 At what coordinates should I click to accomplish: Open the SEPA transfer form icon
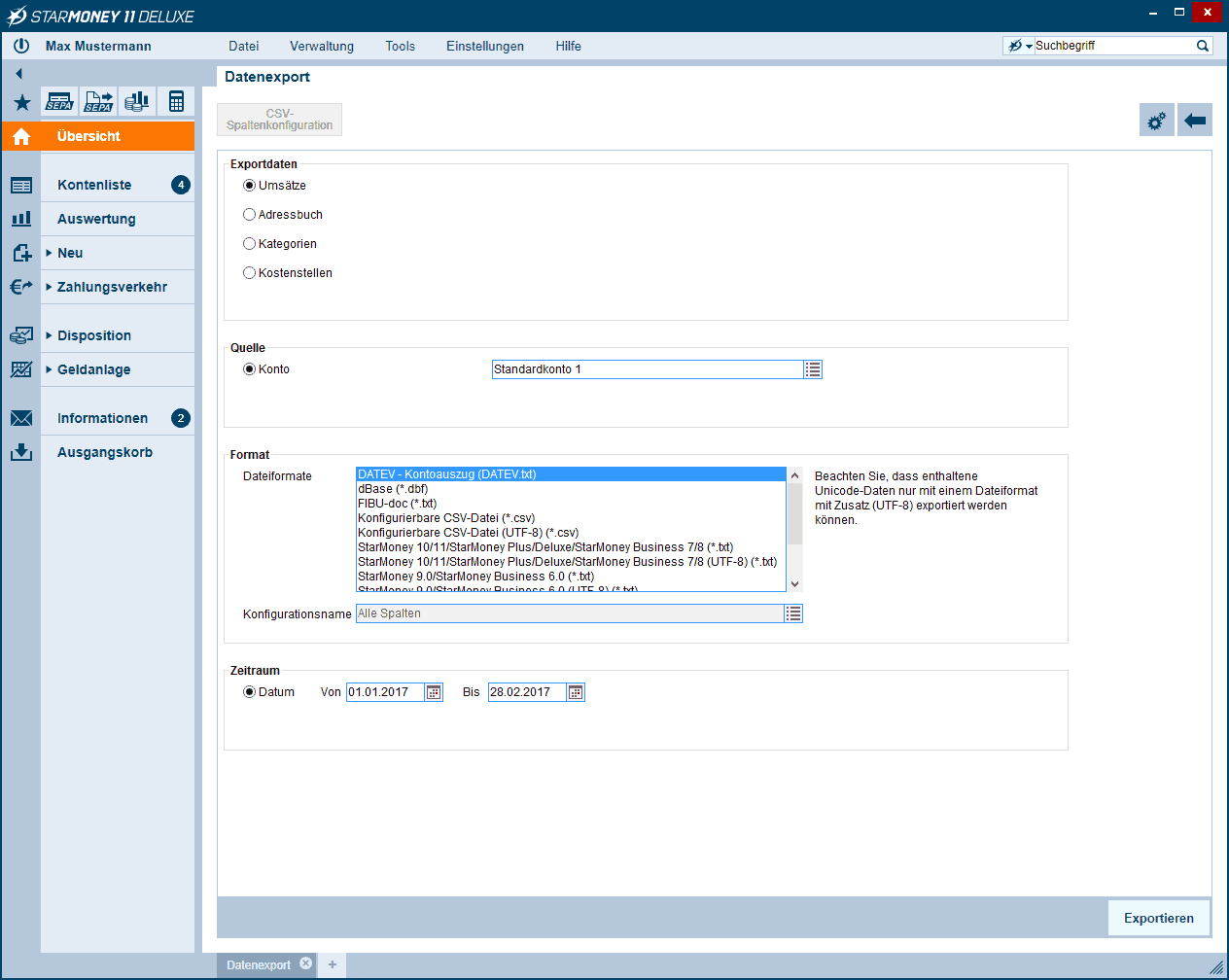coord(59,101)
